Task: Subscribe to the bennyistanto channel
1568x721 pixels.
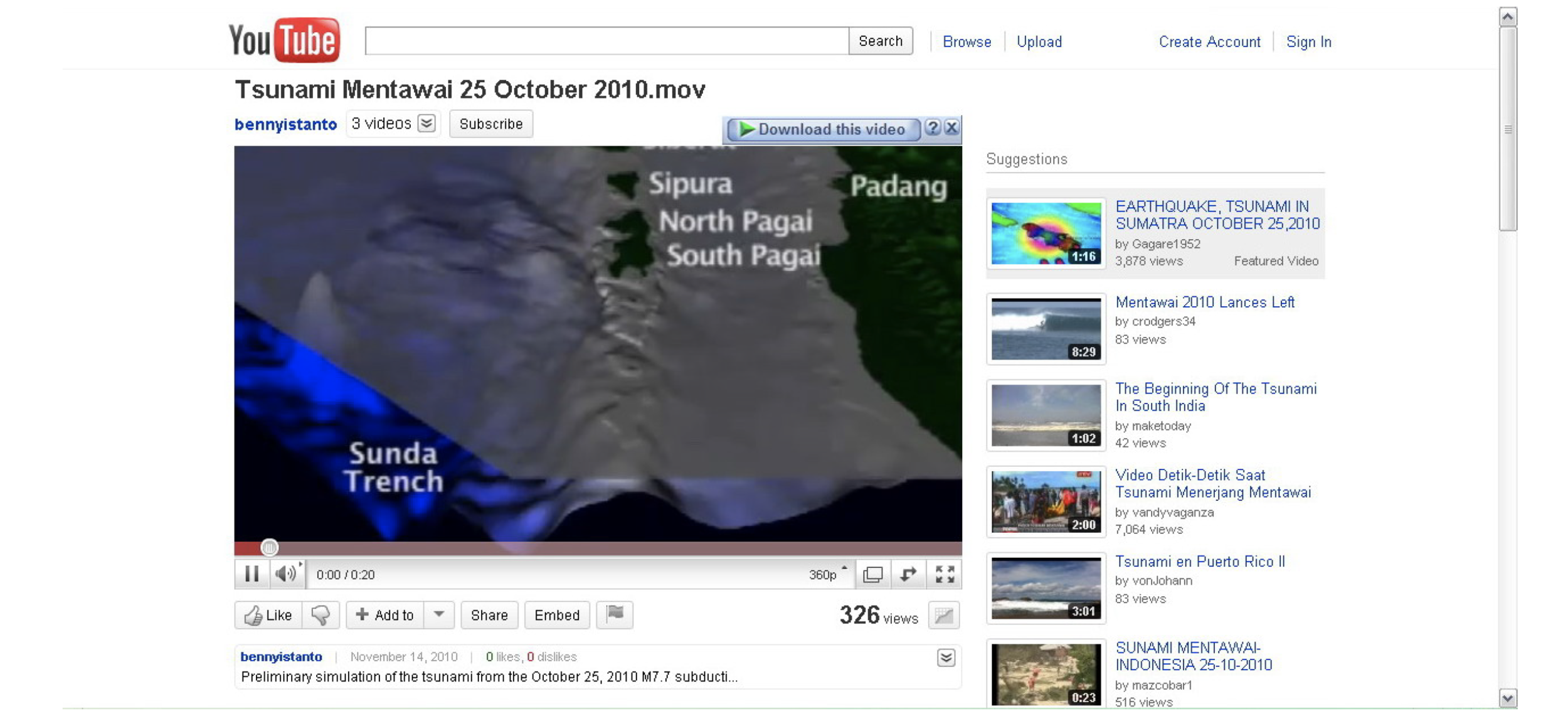Action: pyautogui.click(x=490, y=124)
